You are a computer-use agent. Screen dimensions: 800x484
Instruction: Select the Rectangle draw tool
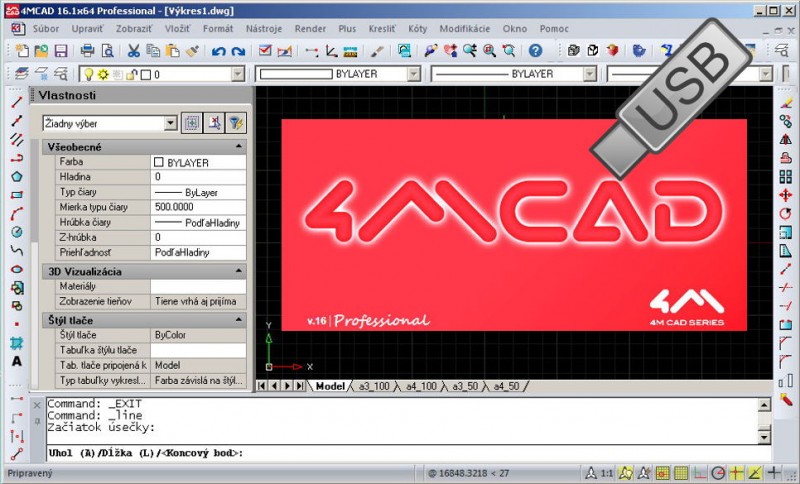coord(17,195)
